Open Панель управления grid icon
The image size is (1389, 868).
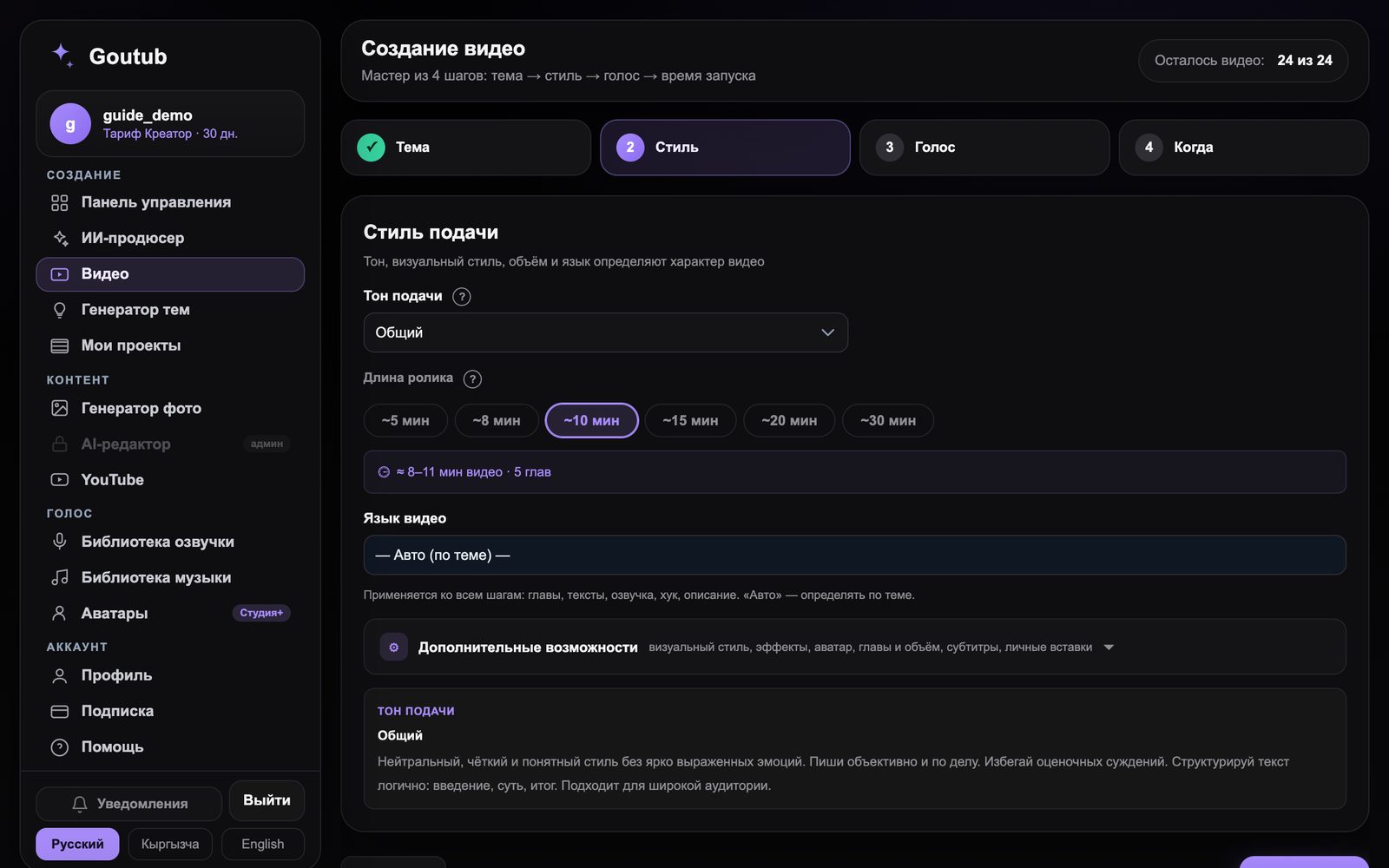[59, 202]
